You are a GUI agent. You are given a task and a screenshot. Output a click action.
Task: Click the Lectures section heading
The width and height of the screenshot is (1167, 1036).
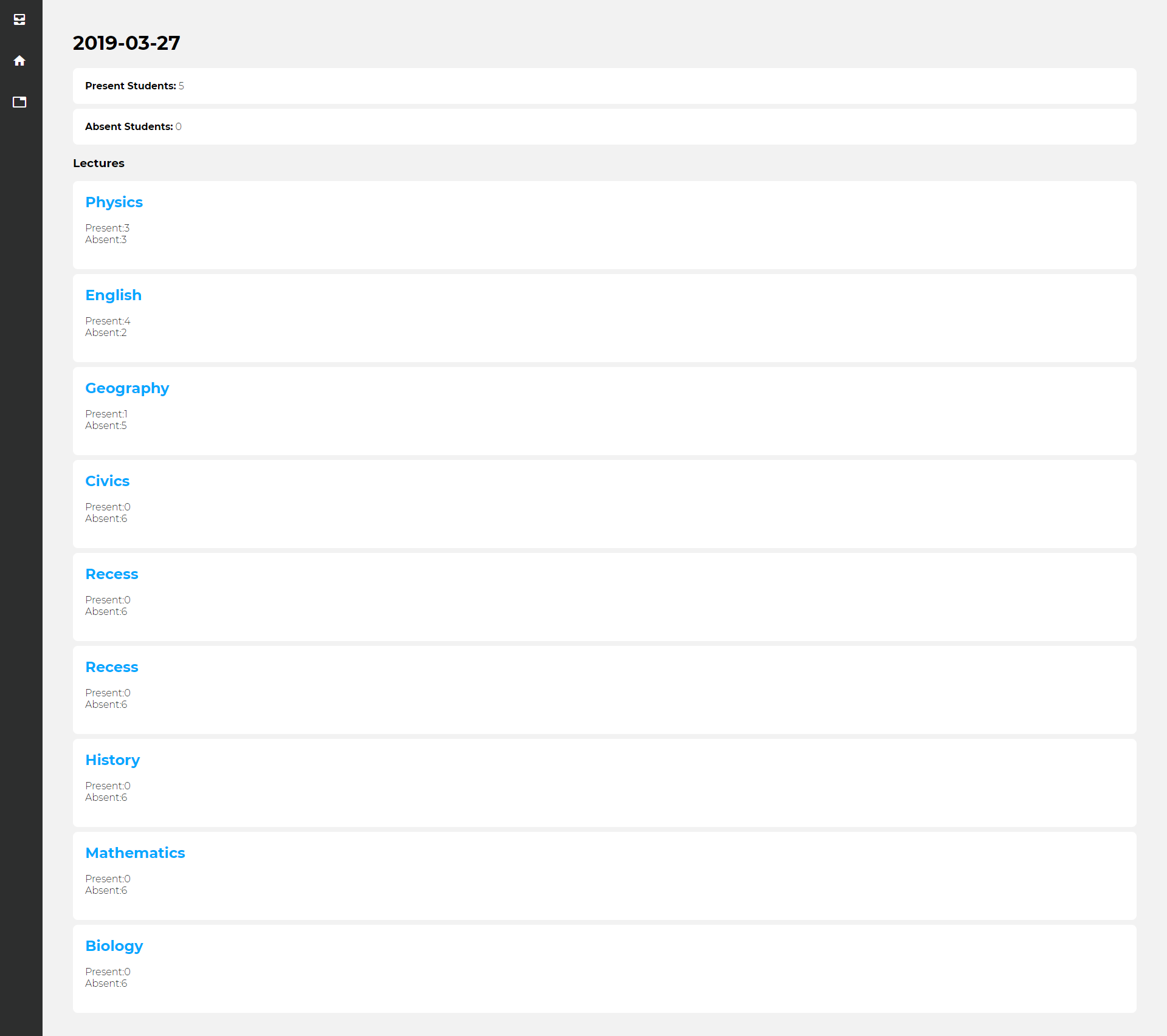(98, 163)
